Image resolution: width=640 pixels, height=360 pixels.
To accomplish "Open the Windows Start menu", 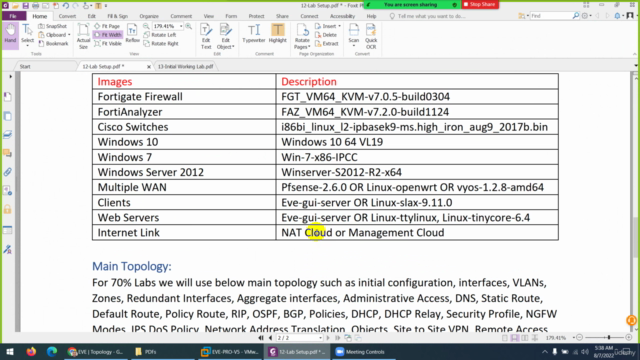I will [x=9, y=352].
